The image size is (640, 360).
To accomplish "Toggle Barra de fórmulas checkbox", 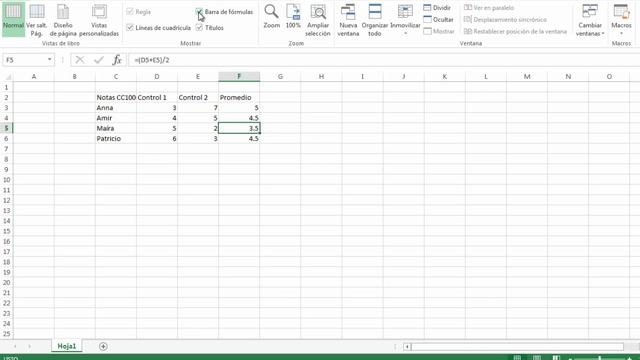I will click(x=199, y=12).
